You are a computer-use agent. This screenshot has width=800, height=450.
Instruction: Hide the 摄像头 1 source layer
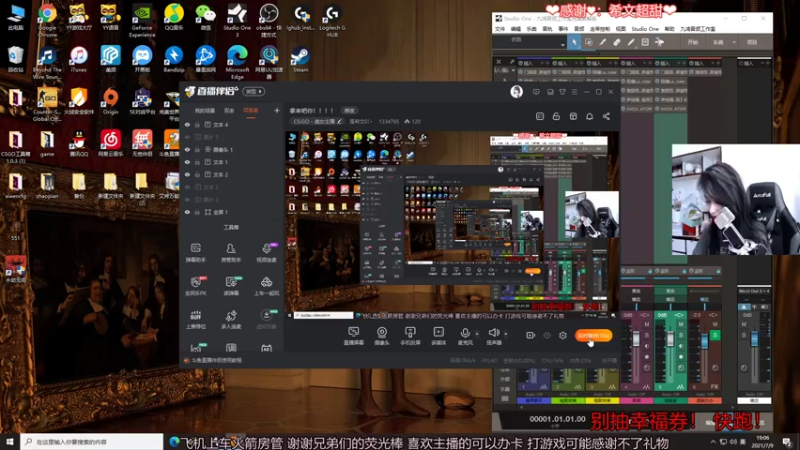[x=187, y=149]
